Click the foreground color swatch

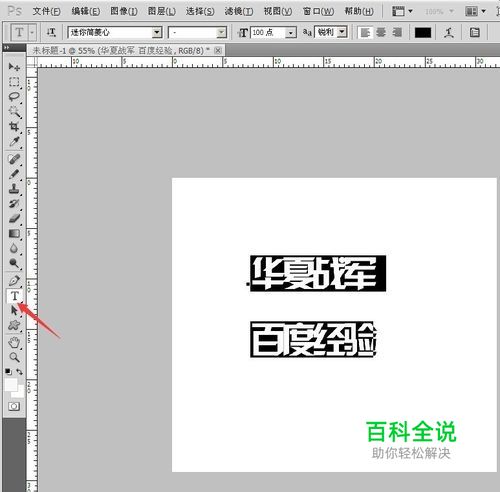click(x=11, y=384)
